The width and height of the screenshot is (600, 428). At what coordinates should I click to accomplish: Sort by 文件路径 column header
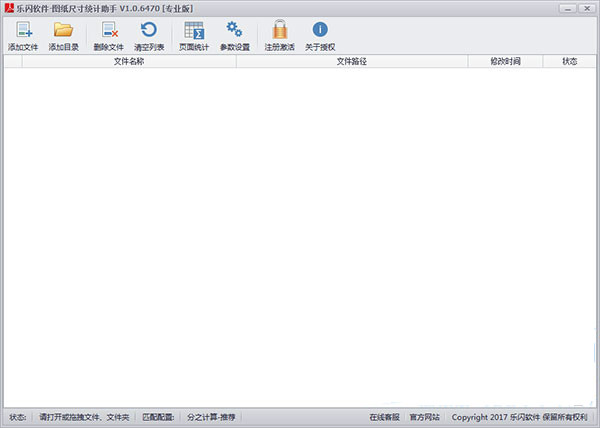click(x=352, y=61)
